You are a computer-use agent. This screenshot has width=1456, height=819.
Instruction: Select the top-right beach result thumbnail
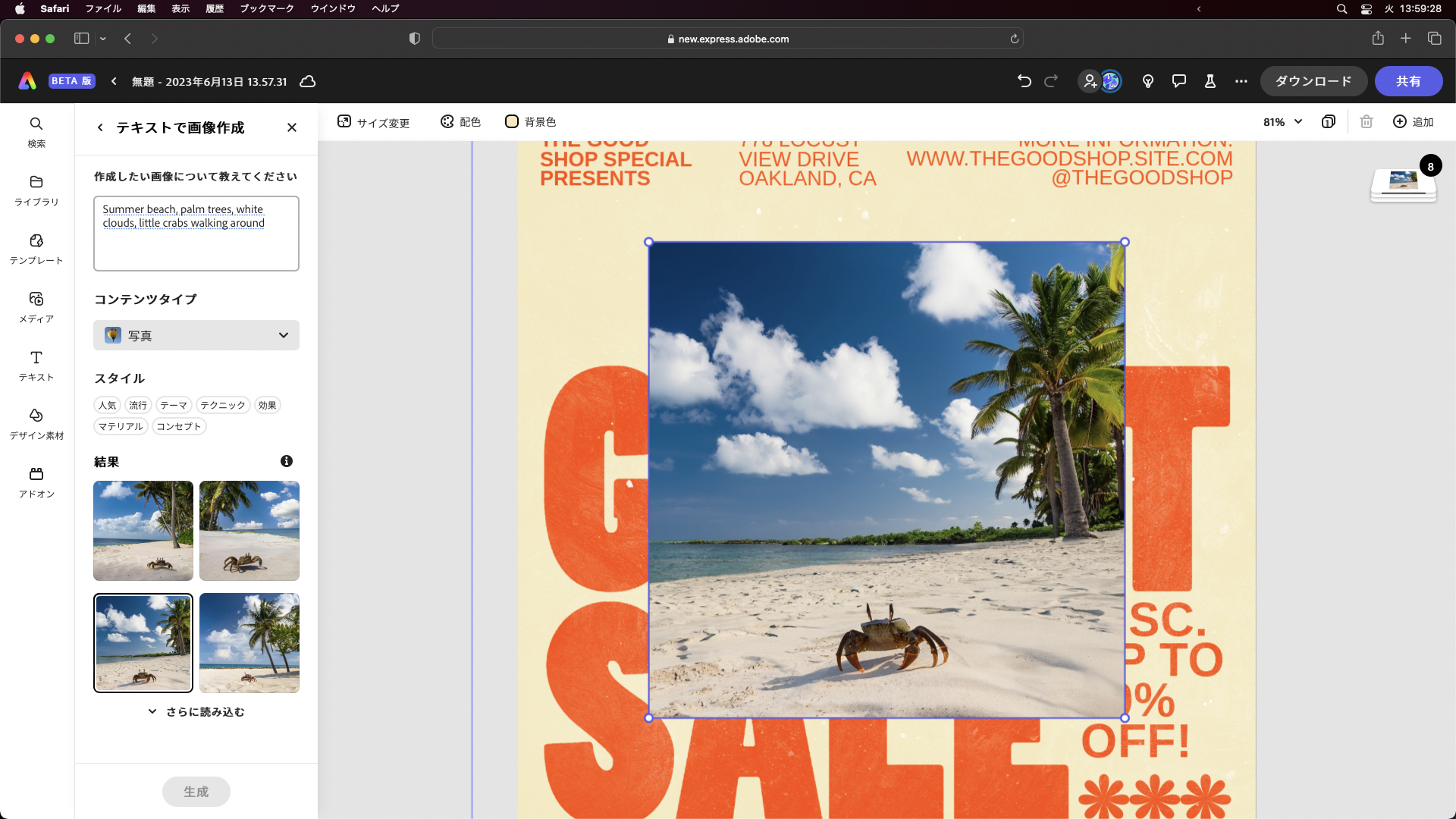(249, 530)
